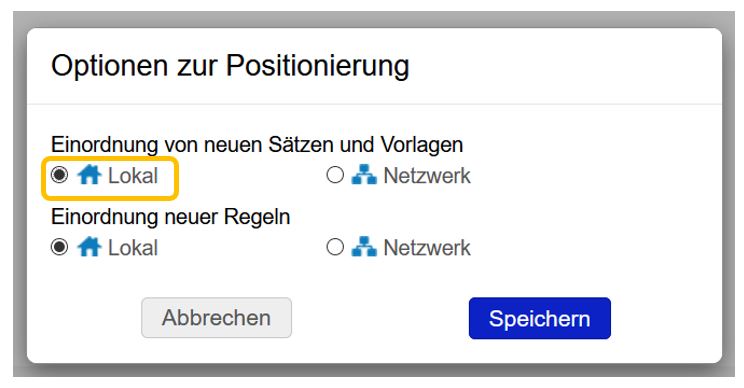Click the Abbrechen button
Screen dimensions: 744x388
(x=216, y=318)
